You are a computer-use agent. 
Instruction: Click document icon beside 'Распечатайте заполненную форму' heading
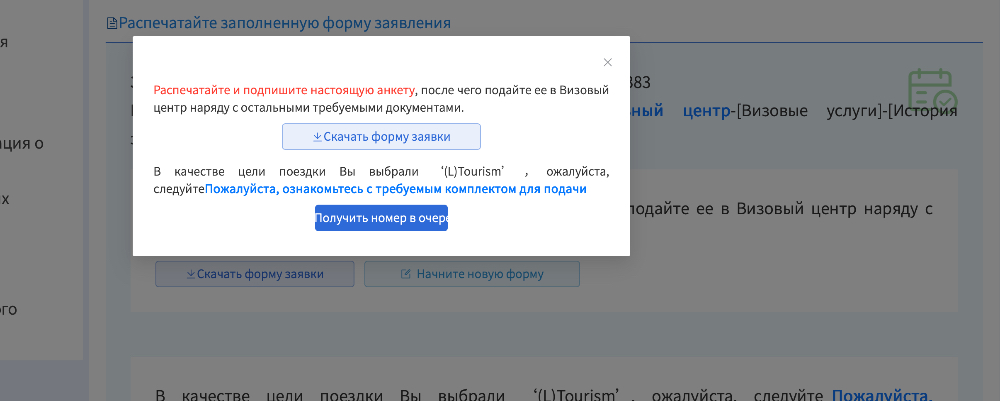point(112,23)
